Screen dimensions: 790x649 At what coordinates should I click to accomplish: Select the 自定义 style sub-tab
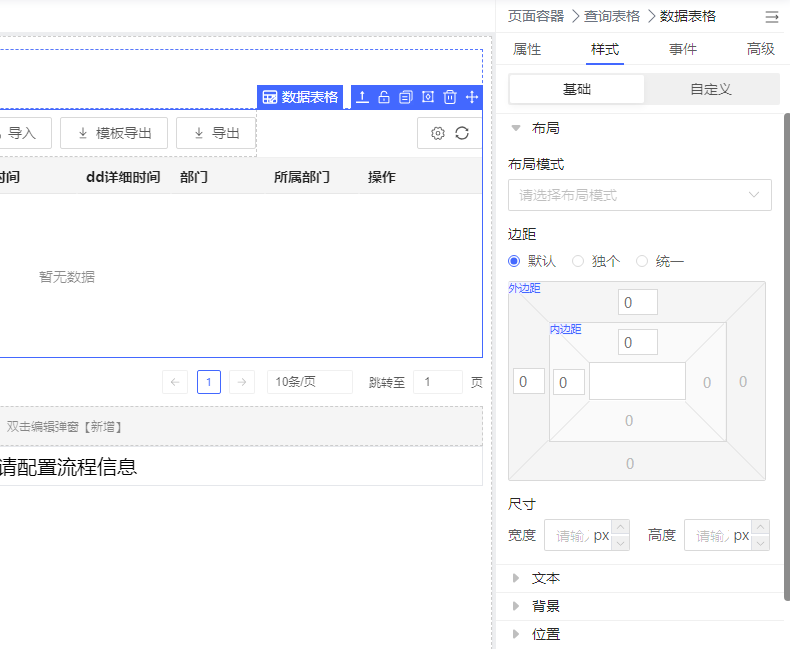[711, 89]
